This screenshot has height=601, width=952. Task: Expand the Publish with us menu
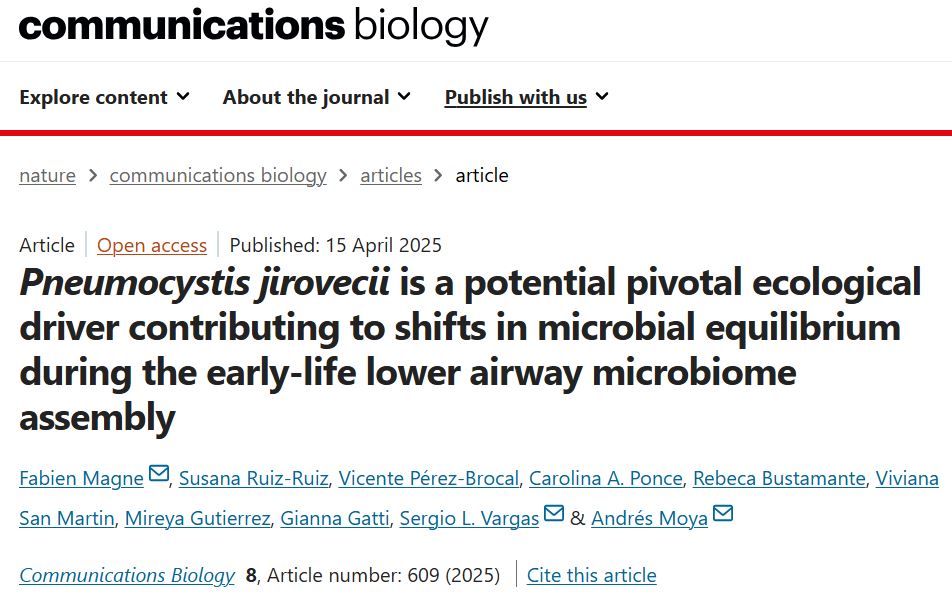point(526,97)
